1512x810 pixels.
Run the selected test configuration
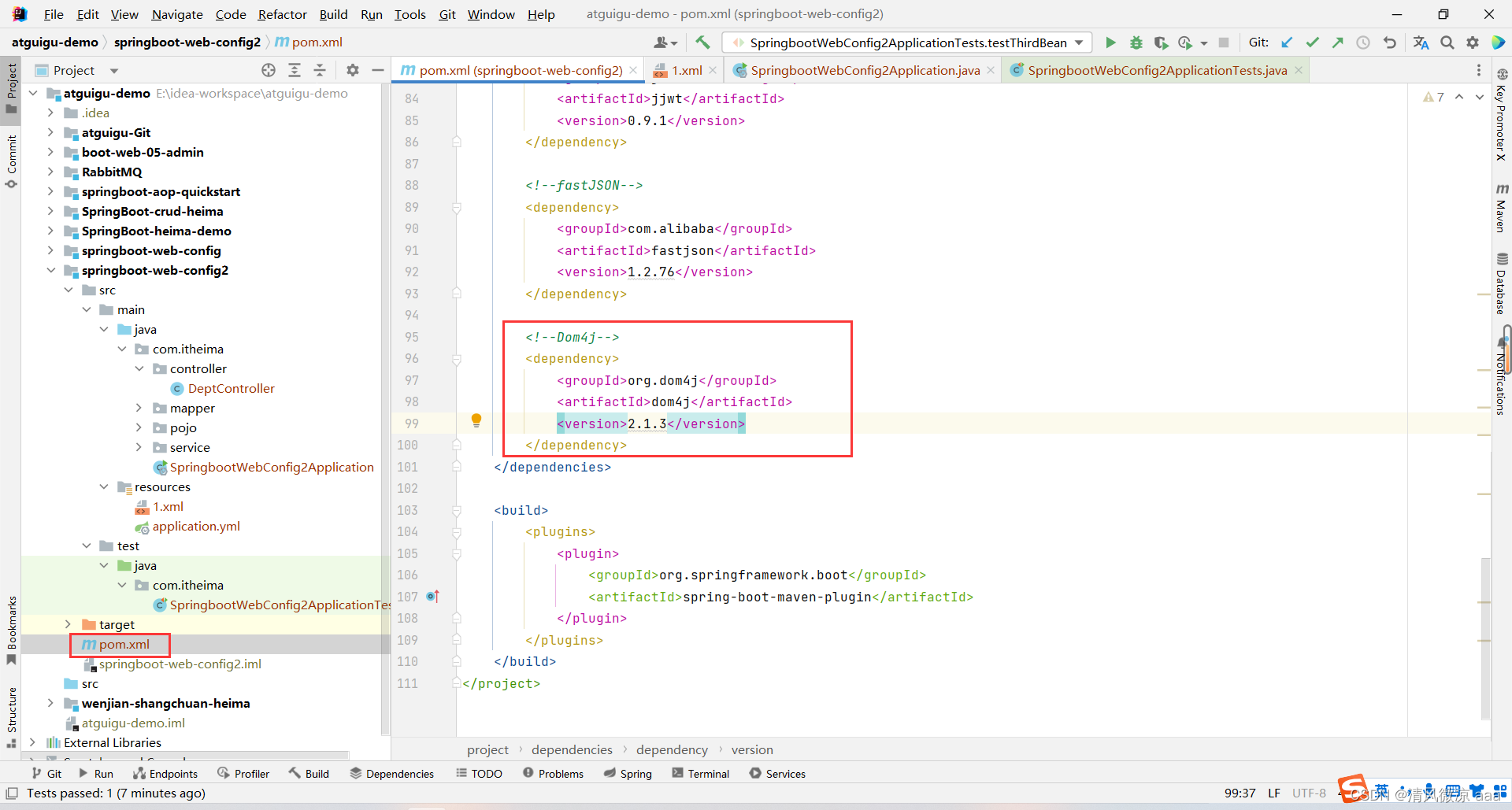point(1110,43)
